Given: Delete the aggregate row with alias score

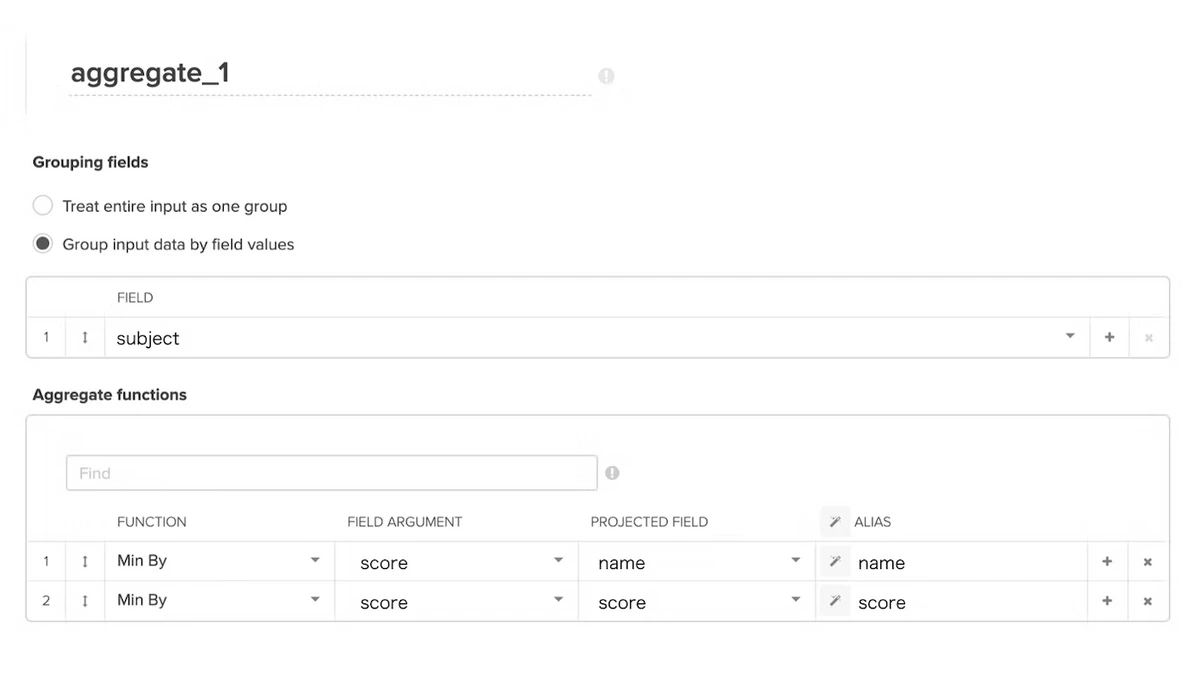Looking at the screenshot, I should 1148,601.
